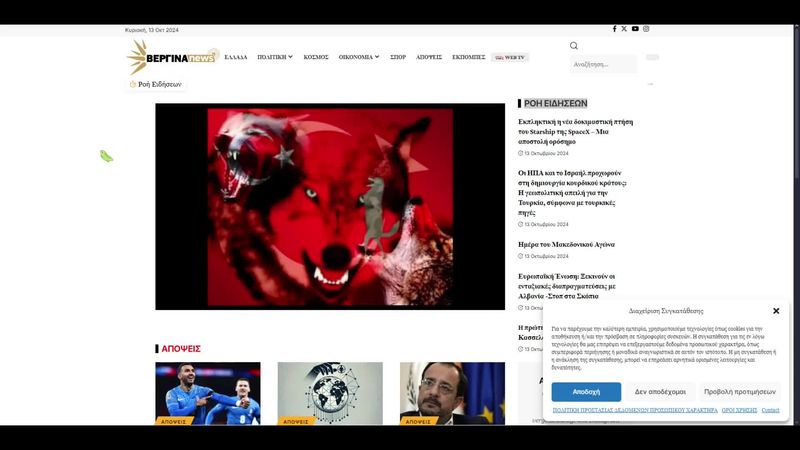Image resolution: width=800 pixels, height=450 pixels.
Task: Go to the WEB TV section
Action: [x=509, y=57]
